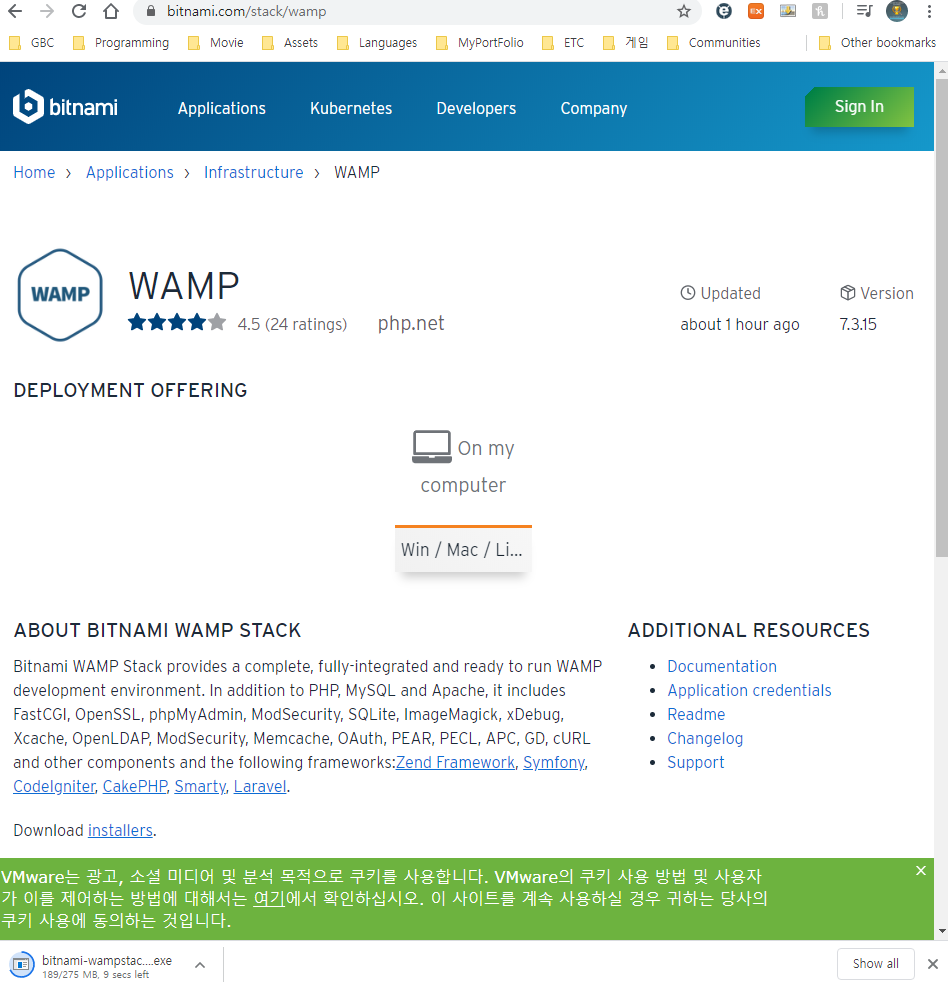Open the Programming bookmark folder

click(121, 43)
